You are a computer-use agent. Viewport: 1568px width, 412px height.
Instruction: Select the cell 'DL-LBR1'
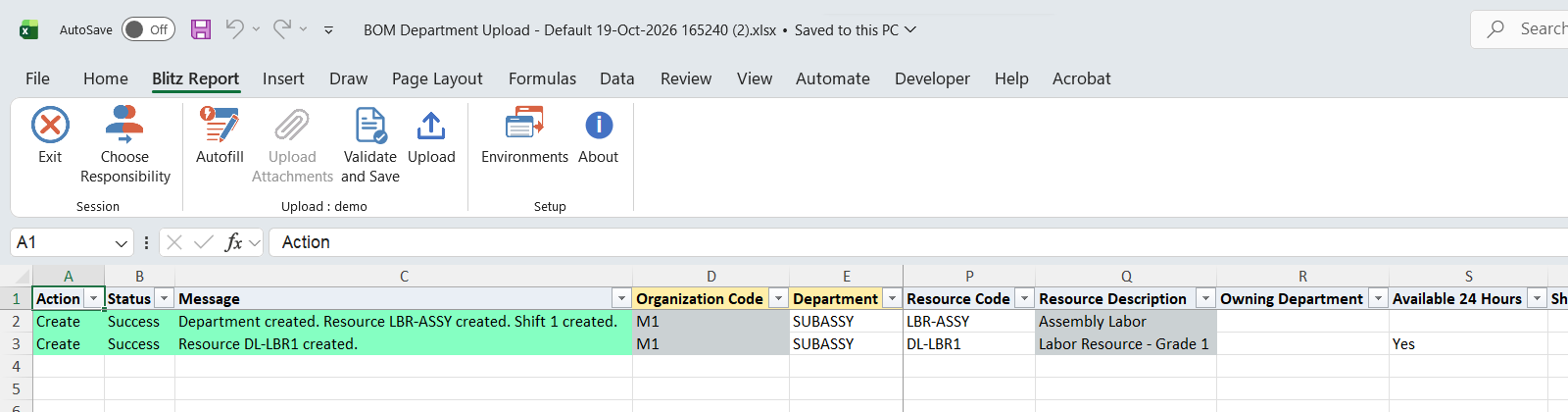(969, 344)
